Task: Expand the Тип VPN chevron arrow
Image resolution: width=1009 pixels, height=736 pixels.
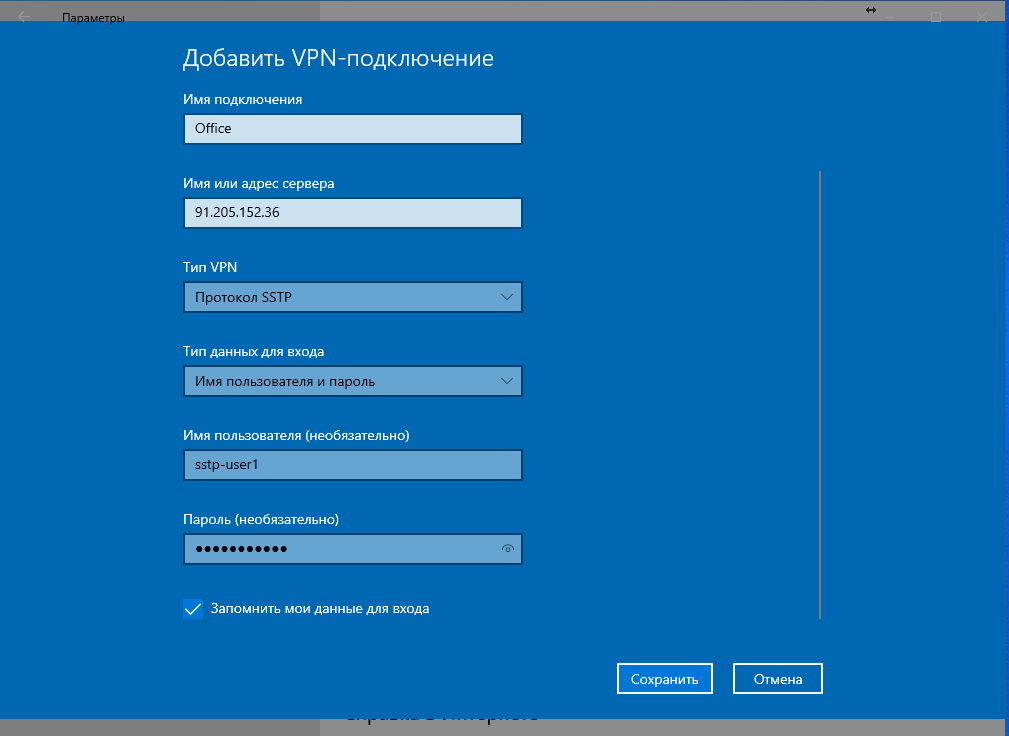Action: pos(506,297)
